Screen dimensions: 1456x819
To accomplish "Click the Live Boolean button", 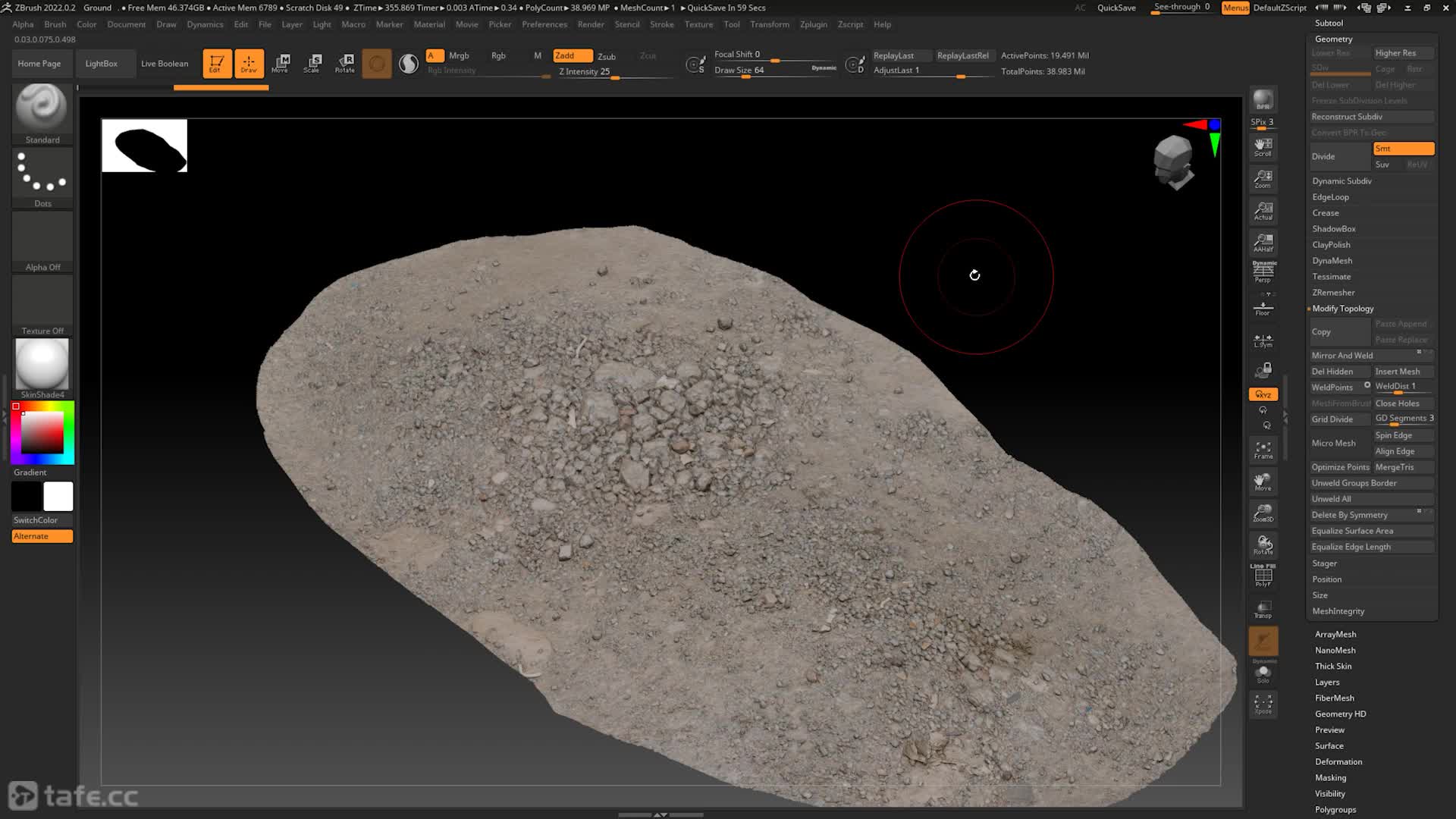I will pos(165,64).
